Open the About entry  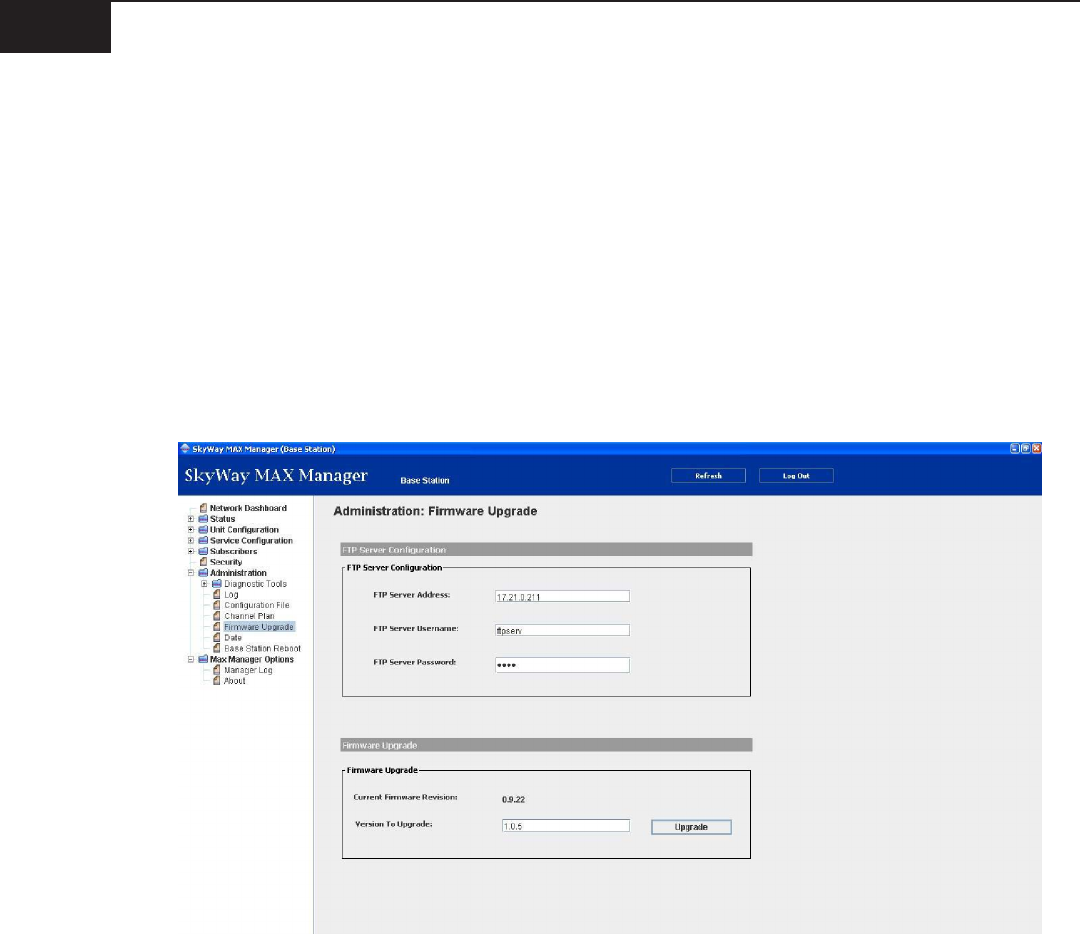coord(235,681)
